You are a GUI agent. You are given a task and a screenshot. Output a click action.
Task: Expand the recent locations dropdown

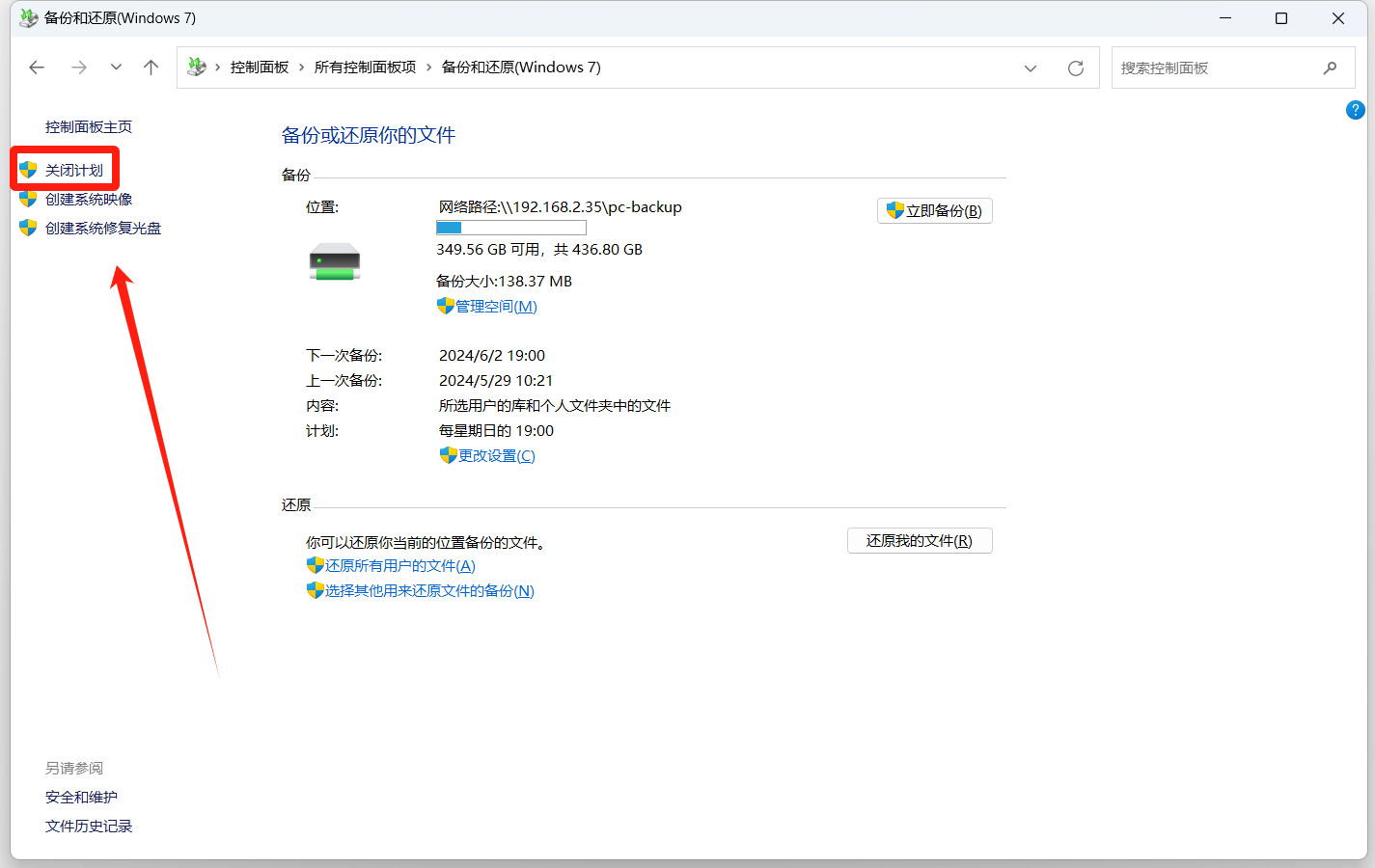pyautogui.click(x=116, y=68)
